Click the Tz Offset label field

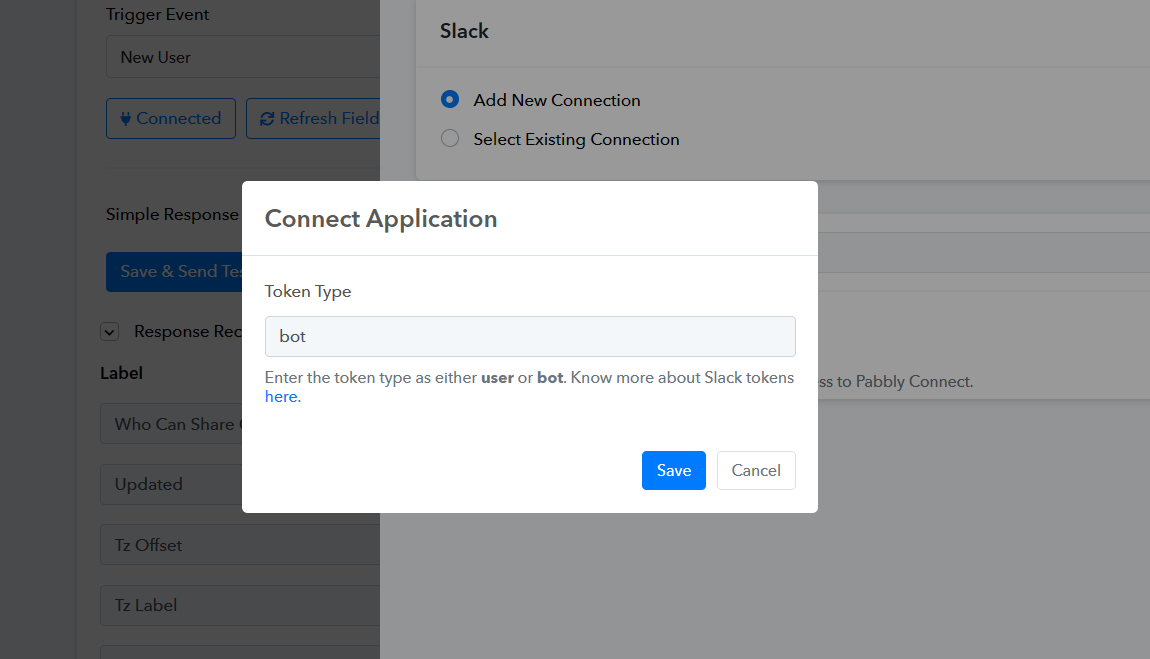(x=240, y=545)
